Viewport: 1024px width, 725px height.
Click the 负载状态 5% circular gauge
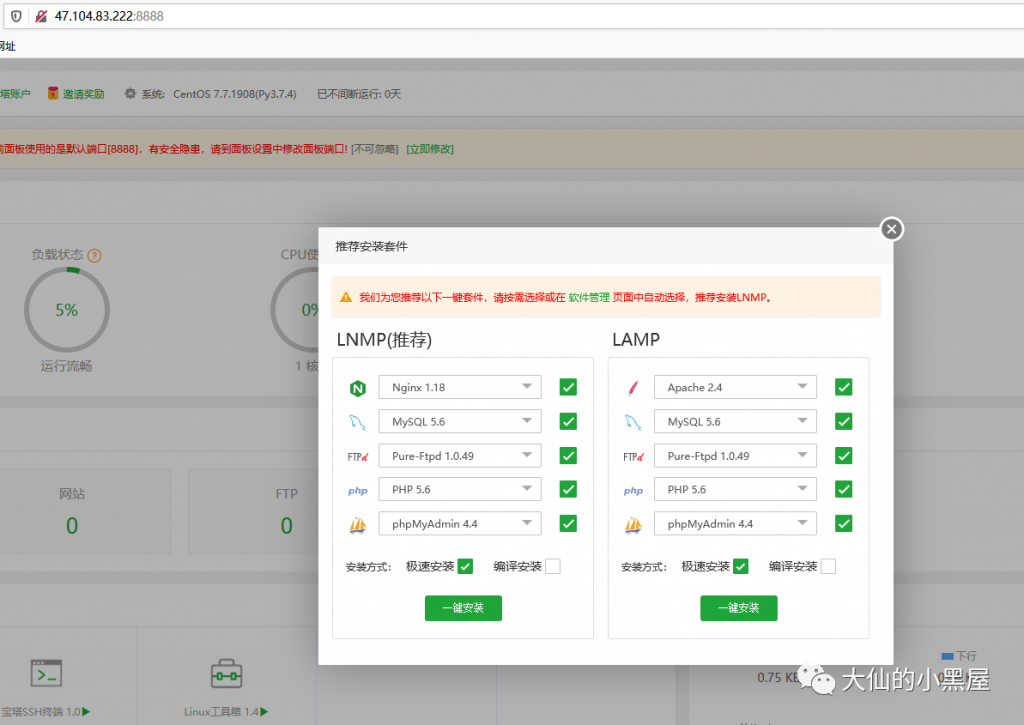66,310
